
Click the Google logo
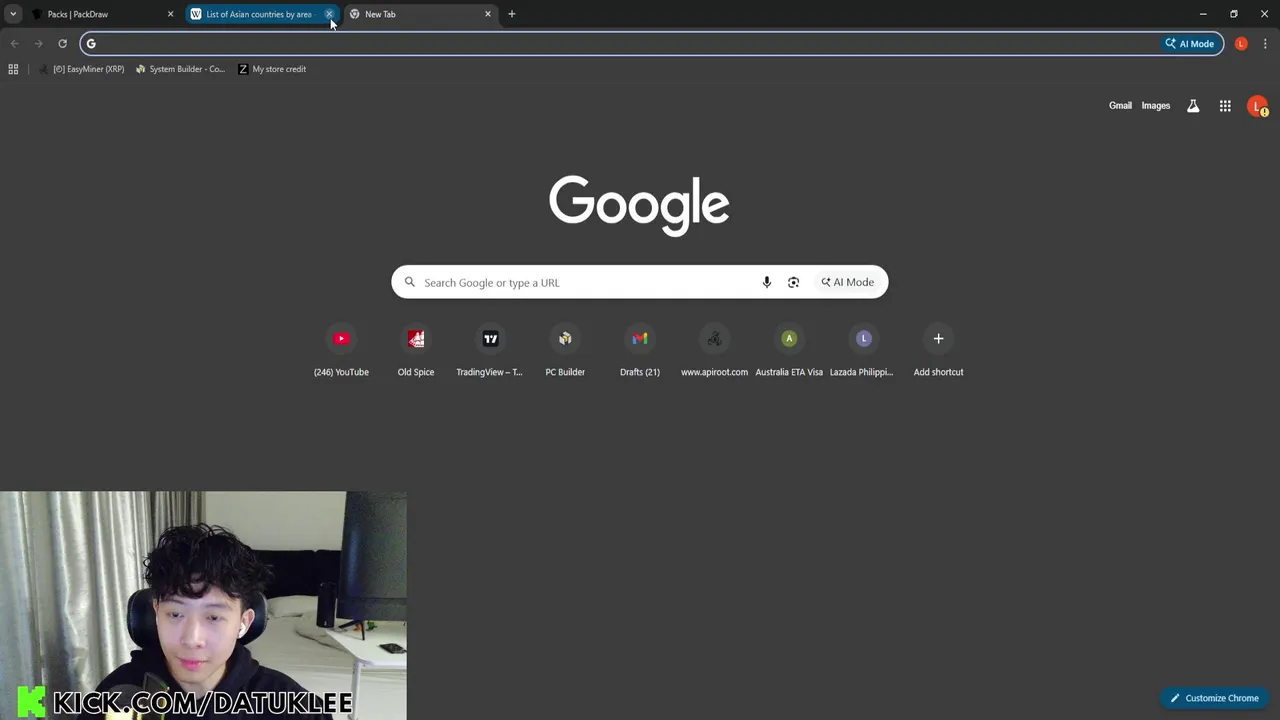coord(639,206)
